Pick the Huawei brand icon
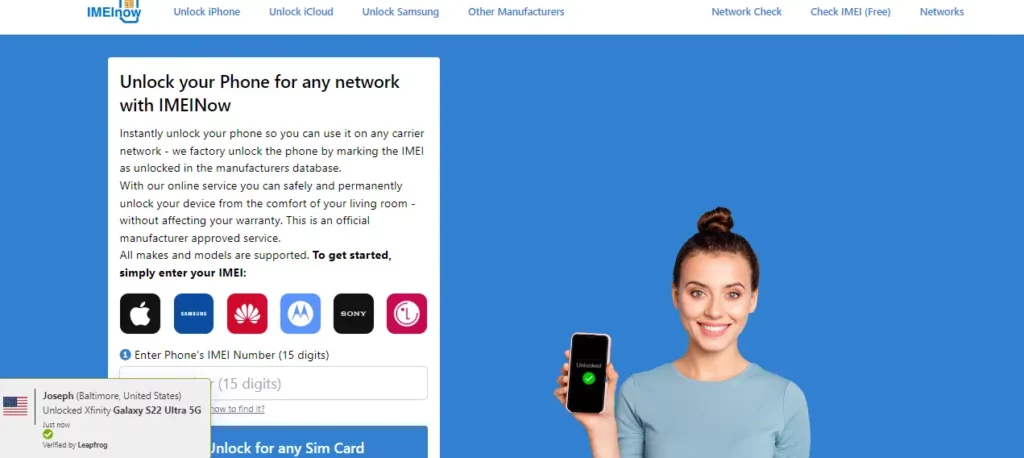The height and width of the screenshot is (458, 1024). (247, 314)
